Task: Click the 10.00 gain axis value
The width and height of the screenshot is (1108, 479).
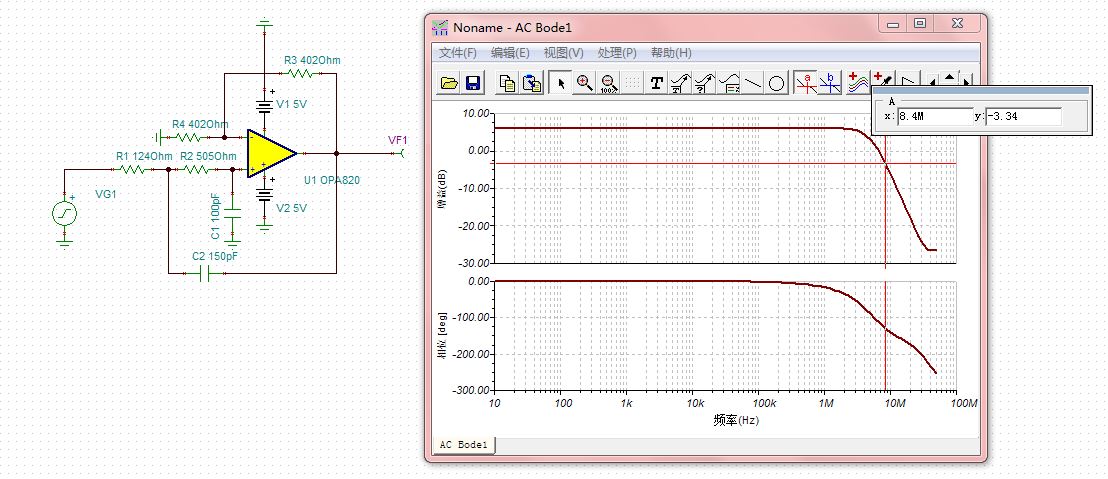Action: [474, 113]
